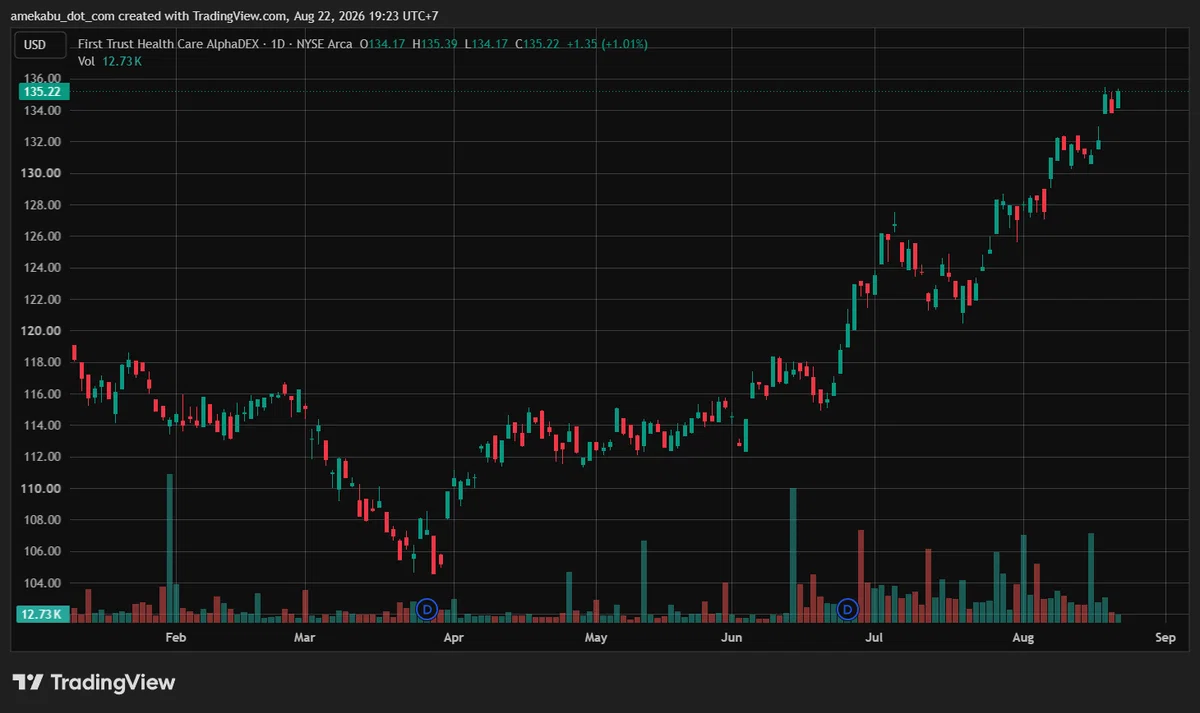Click the 120.00 price axis label
The image size is (1200, 713).
[41, 331]
